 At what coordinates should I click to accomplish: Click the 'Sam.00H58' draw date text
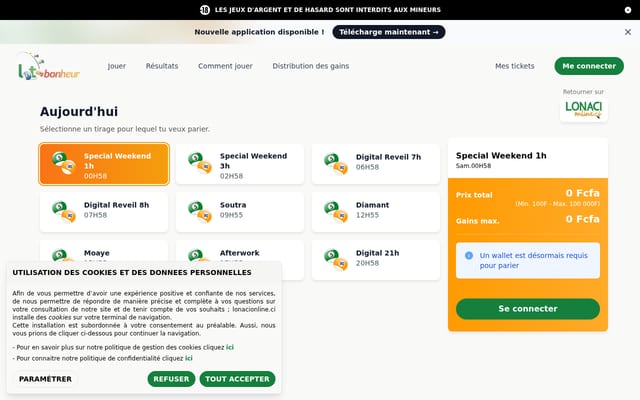coord(473,166)
